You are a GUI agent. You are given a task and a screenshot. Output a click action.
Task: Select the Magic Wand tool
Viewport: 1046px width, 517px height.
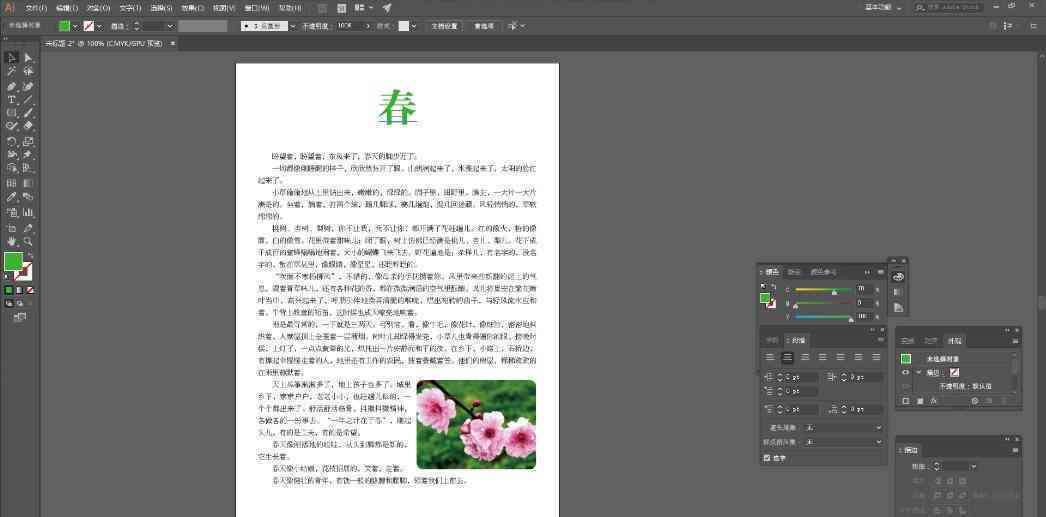pyautogui.click(x=11, y=71)
